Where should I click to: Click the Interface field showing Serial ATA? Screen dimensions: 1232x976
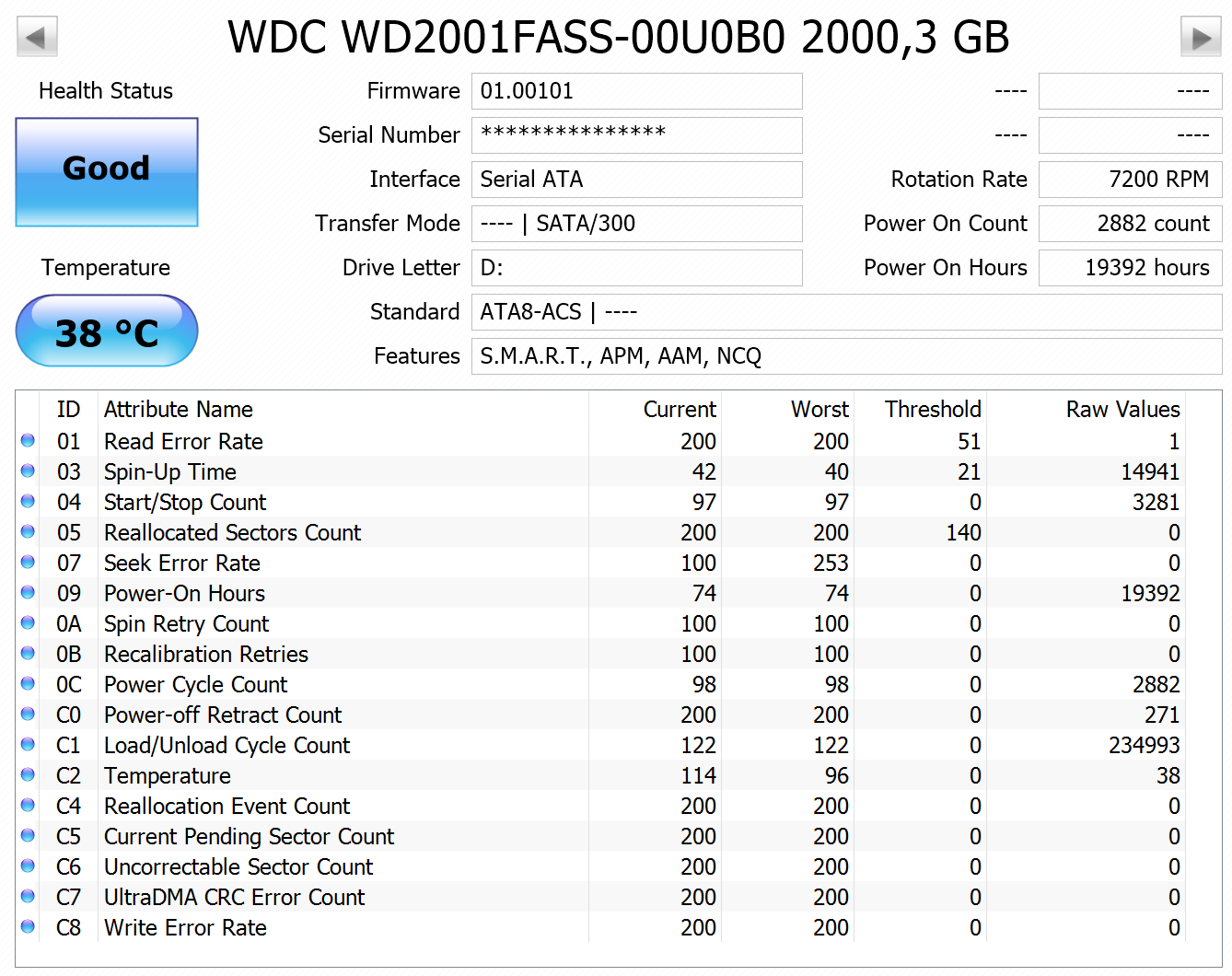637,180
